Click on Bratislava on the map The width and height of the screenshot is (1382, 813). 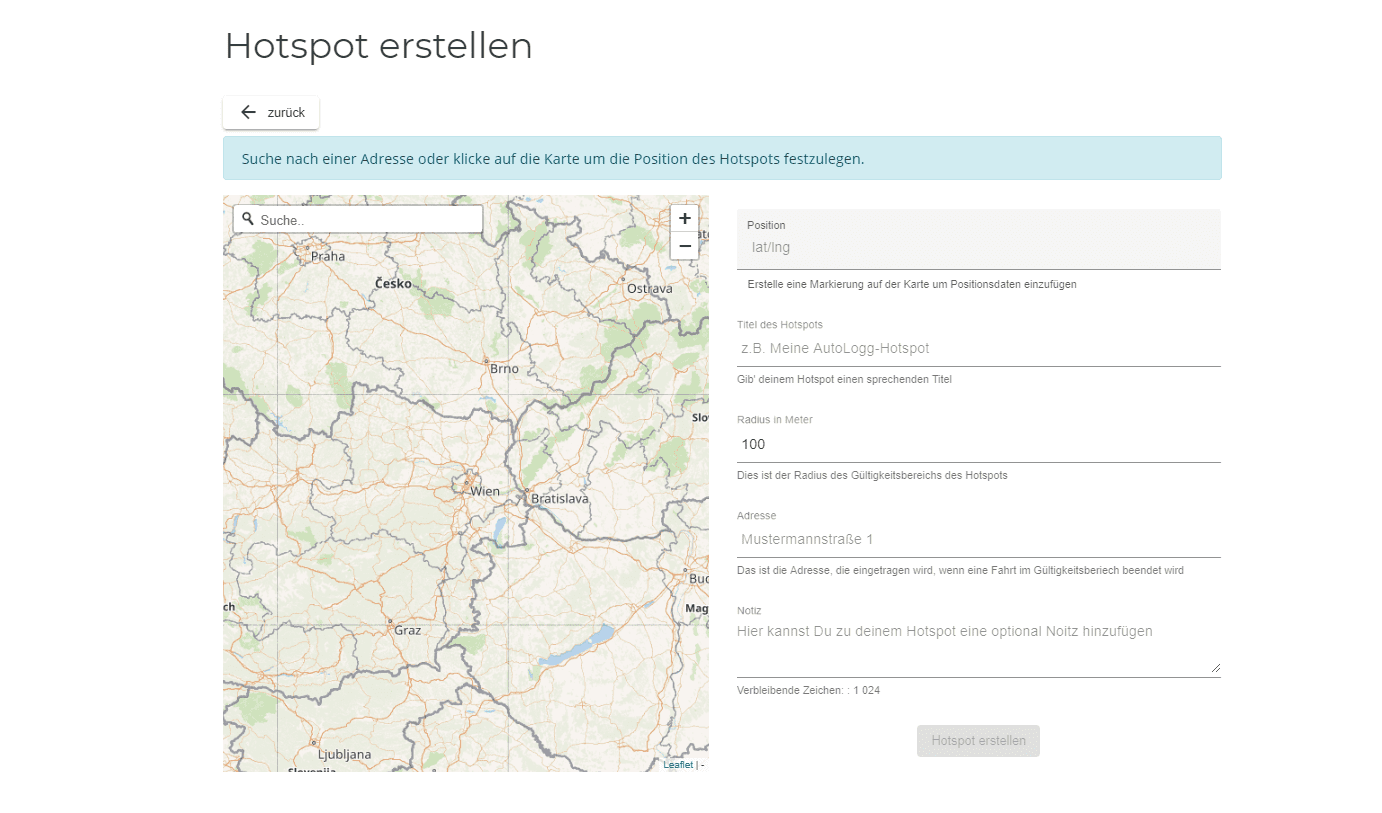[559, 498]
